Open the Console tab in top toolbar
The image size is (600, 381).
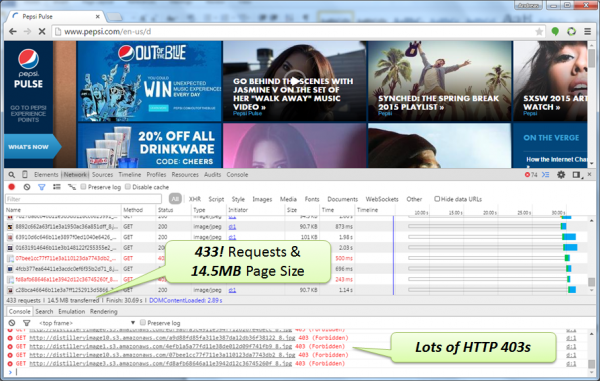[x=237, y=174]
